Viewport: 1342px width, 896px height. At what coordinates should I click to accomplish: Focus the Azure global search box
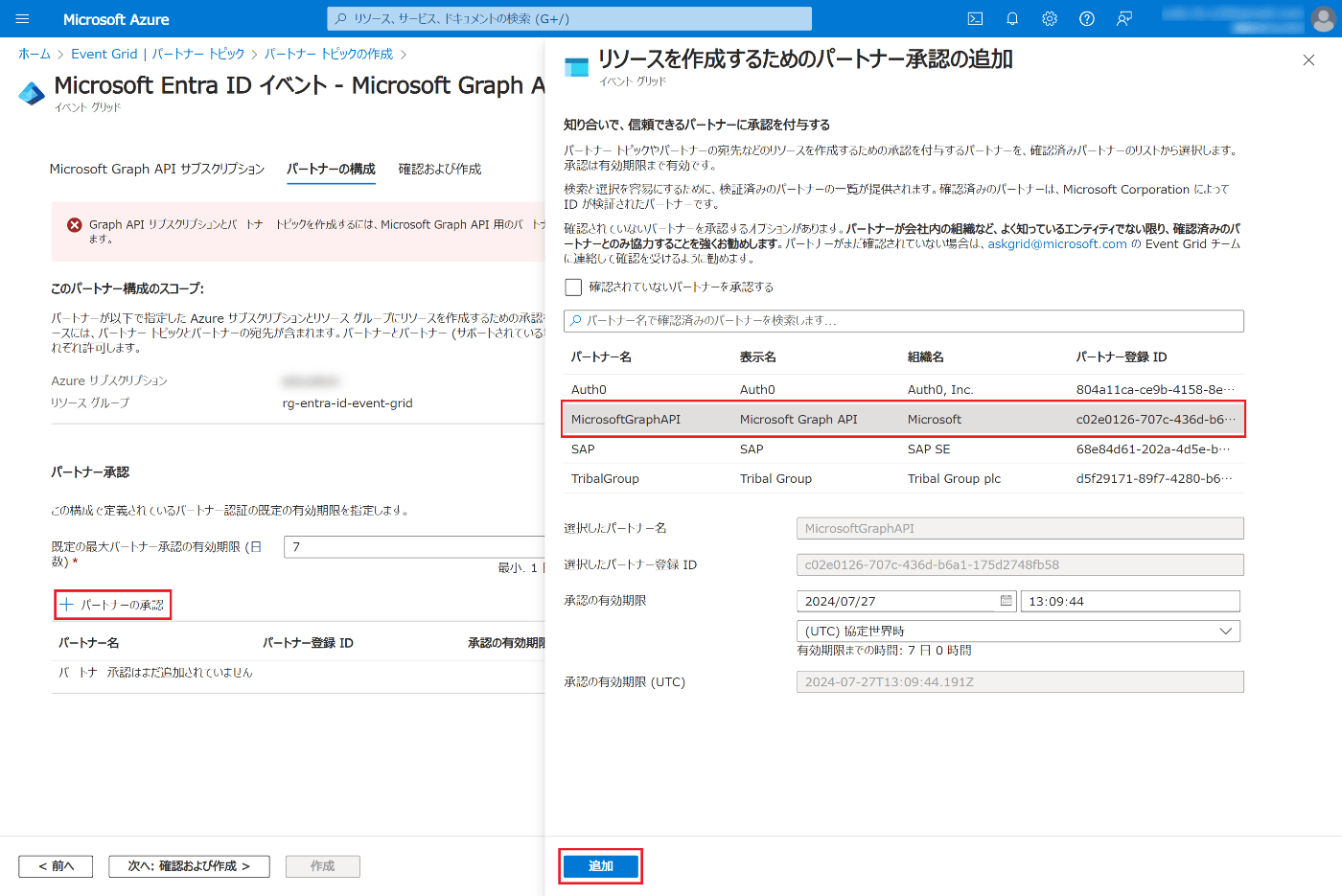point(569,19)
